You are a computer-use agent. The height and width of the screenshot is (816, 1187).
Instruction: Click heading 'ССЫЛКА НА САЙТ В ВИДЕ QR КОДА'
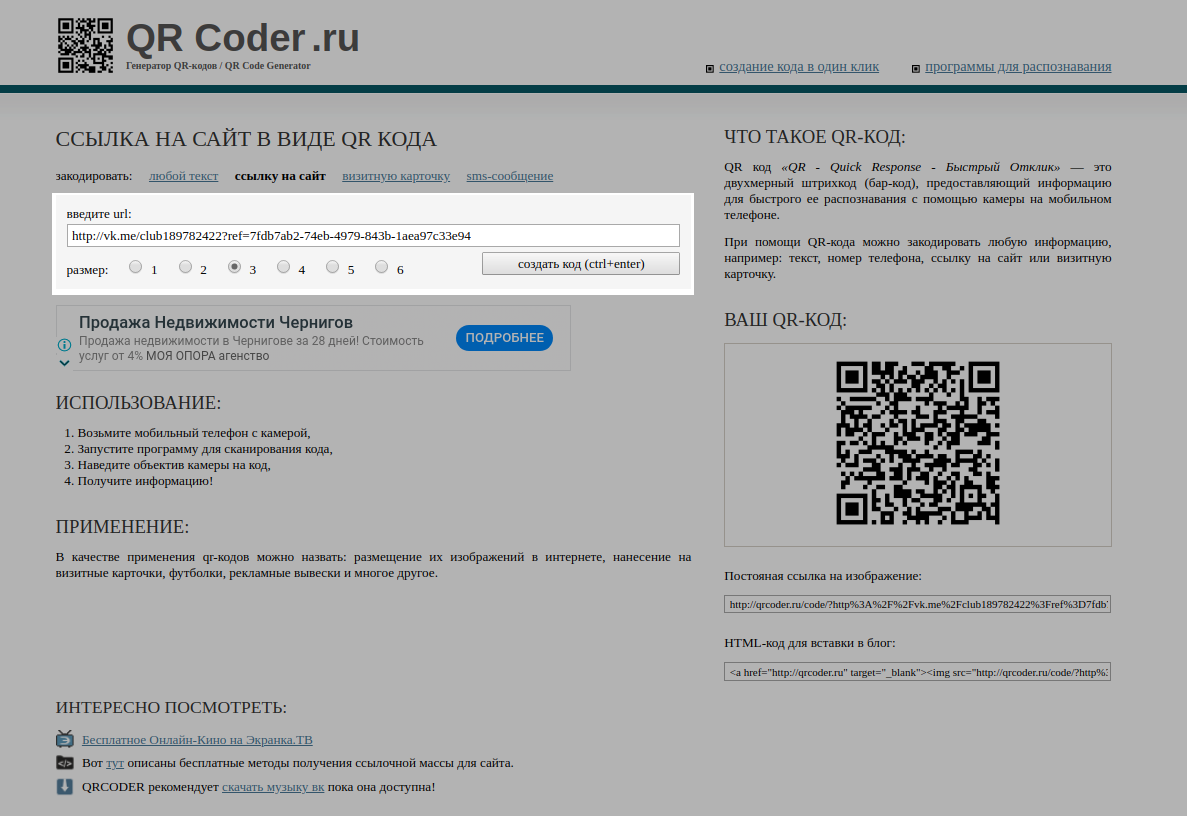click(246, 139)
